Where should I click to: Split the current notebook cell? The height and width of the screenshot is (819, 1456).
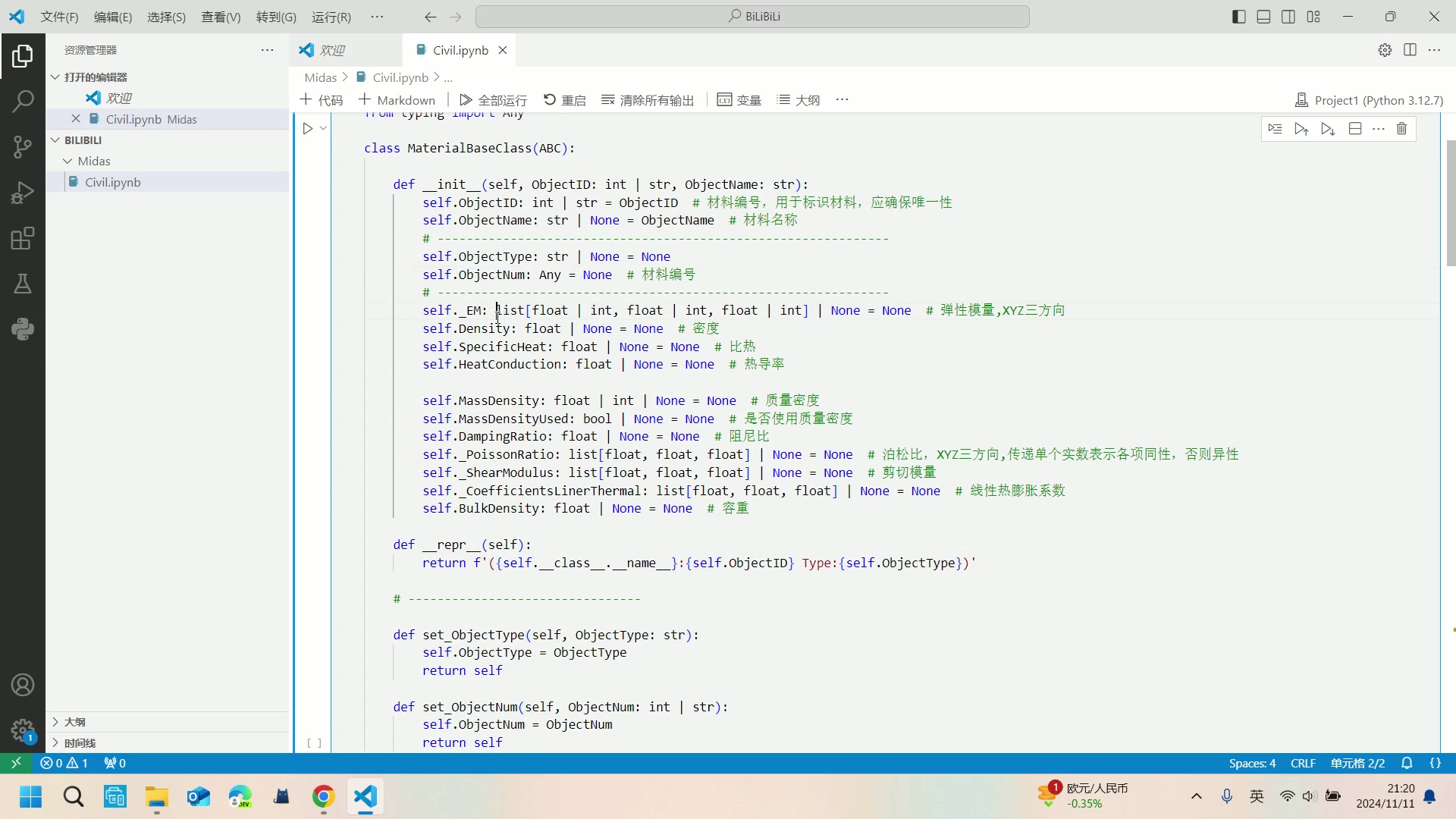click(1355, 129)
